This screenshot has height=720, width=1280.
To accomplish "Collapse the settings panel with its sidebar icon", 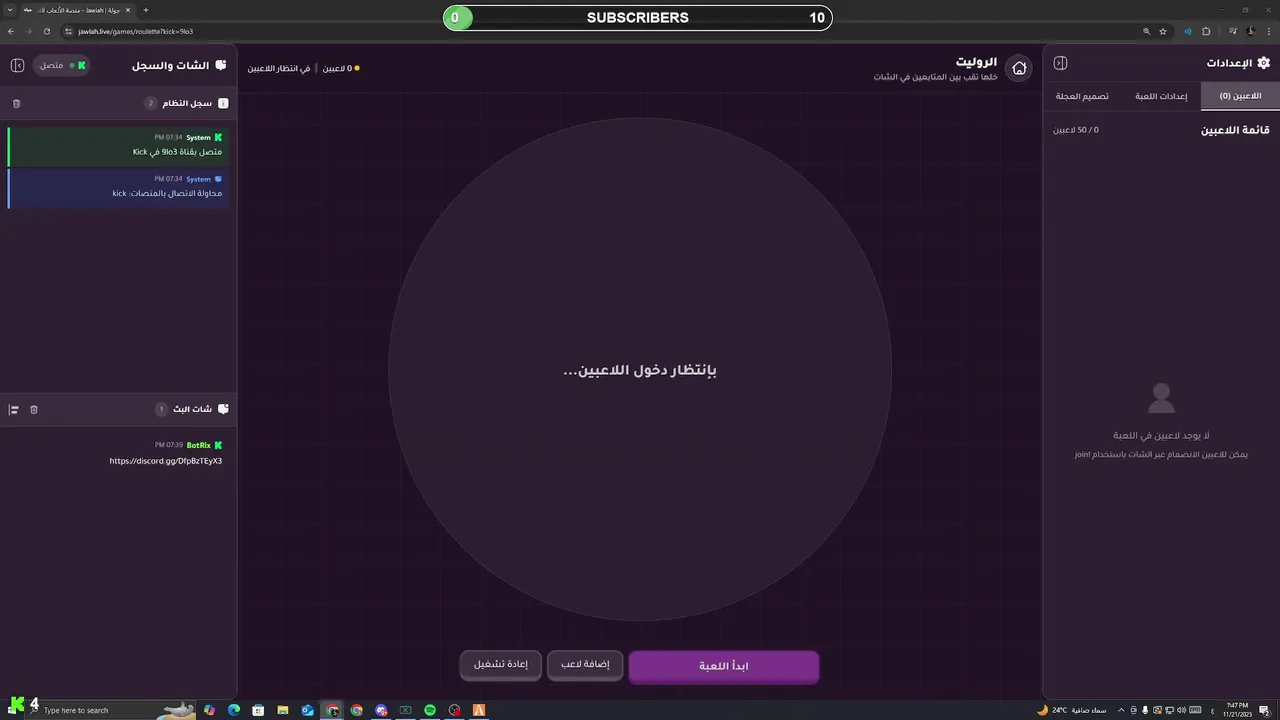I will pos(1060,63).
